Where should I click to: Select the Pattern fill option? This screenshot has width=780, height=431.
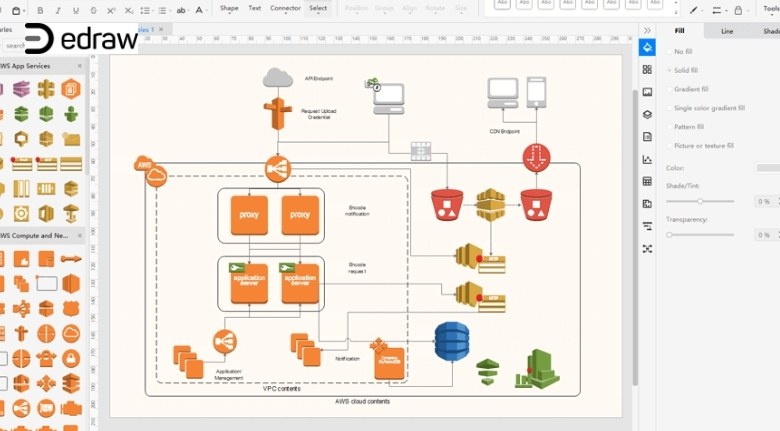pos(685,127)
